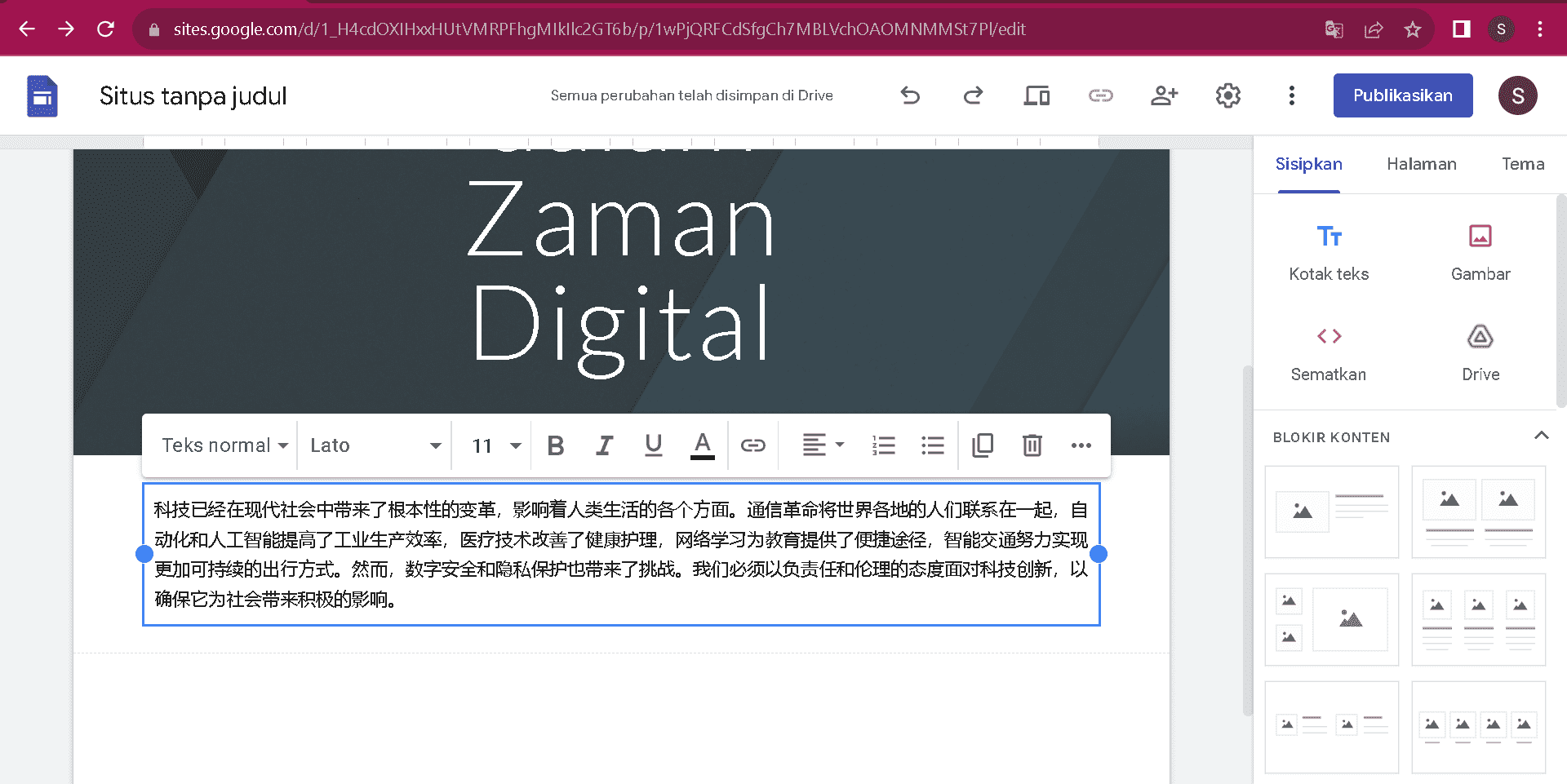
Task: Share with others icon
Action: 1164,96
